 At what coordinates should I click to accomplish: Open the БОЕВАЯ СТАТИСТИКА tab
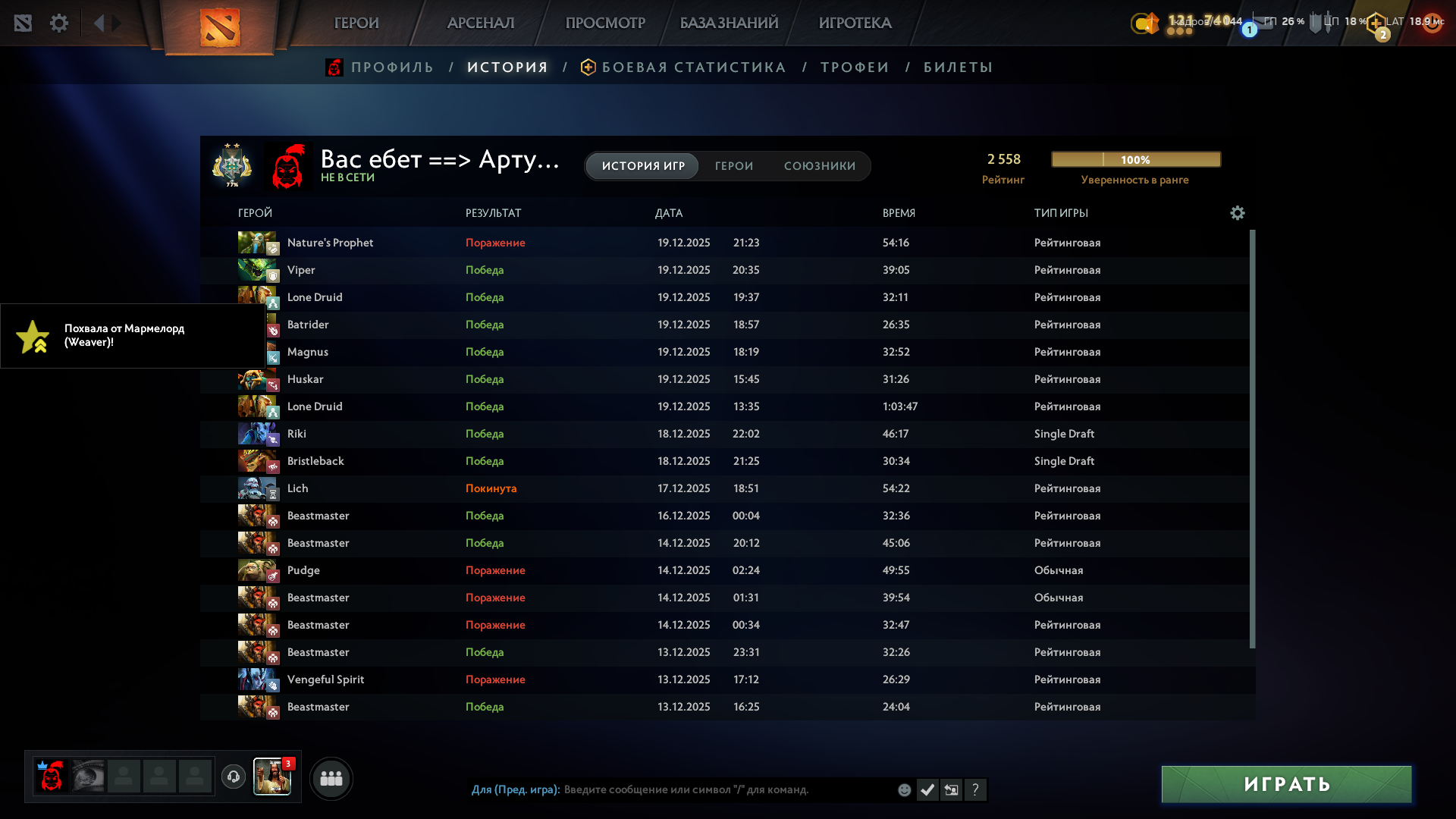[x=693, y=67]
